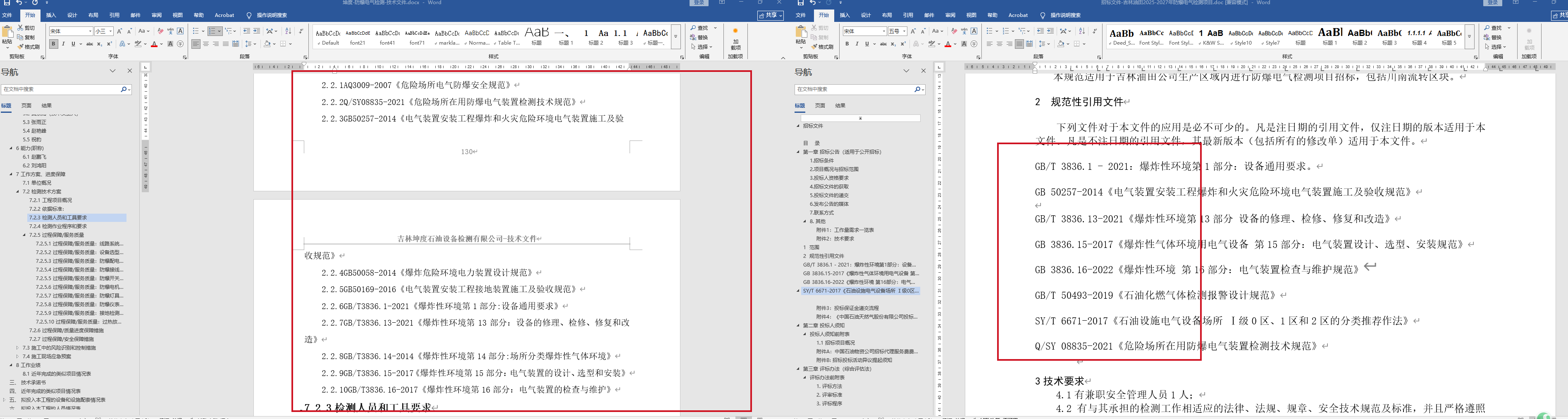Toggle Bold in the right Word window

point(847,44)
